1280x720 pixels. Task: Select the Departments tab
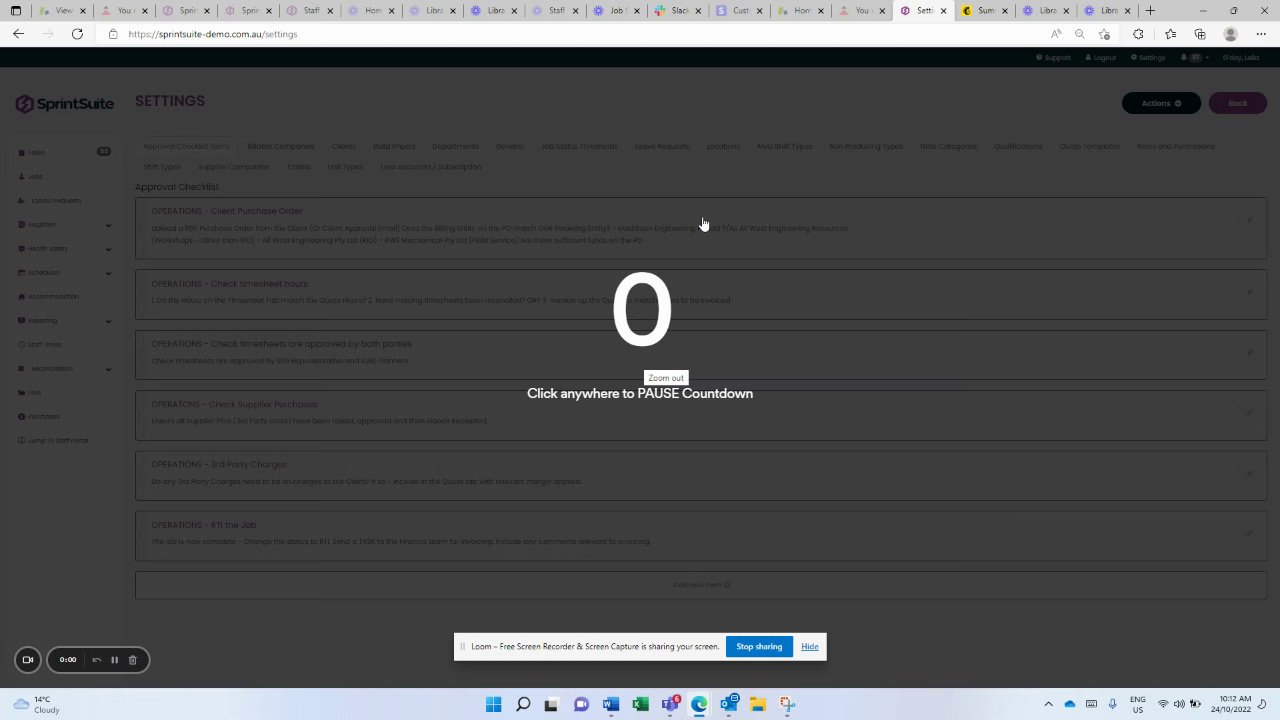(x=455, y=147)
